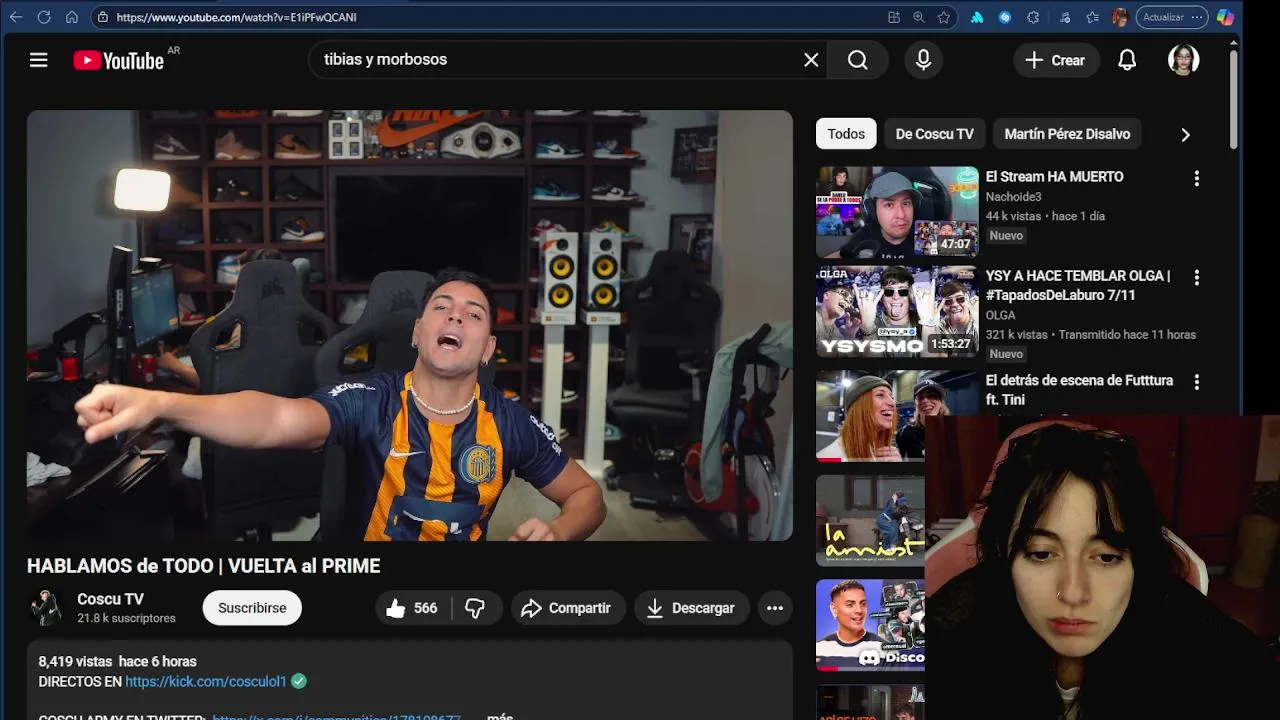Image resolution: width=1280 pixels, height=720 pixels.
Task: Open the browser extensions puzzle icon
Action: [x=1033, y=17]
